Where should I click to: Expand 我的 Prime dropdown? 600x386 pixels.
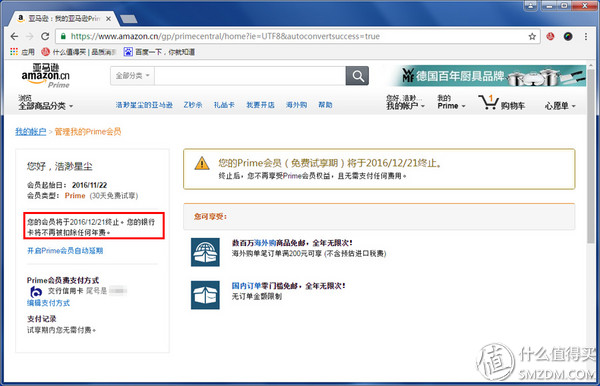pos(452,102)
